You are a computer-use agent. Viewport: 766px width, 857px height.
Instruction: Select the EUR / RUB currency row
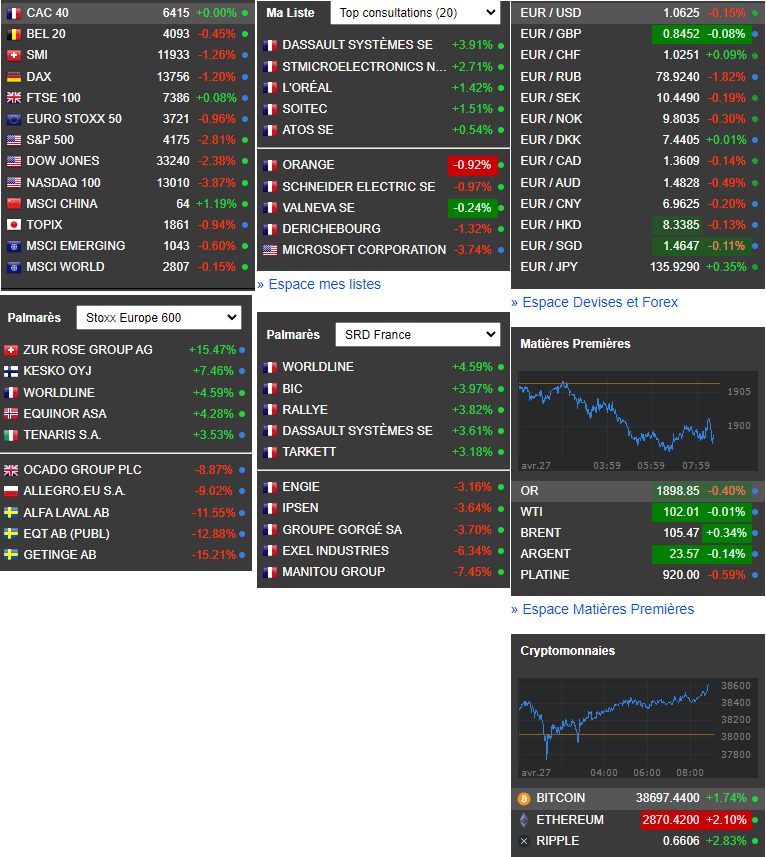pos(638,77)
